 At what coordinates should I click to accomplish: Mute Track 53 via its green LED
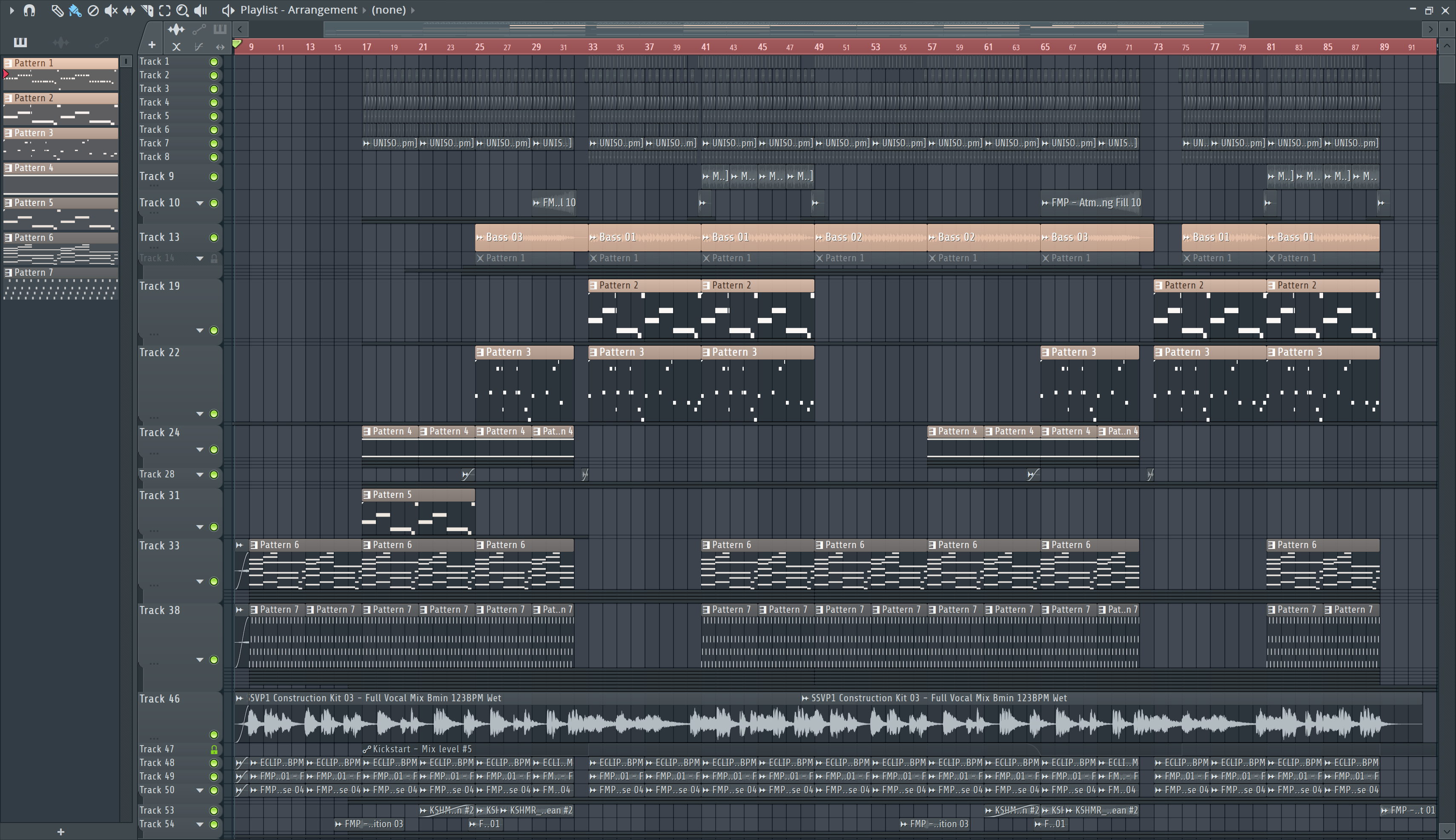(214, 811)
